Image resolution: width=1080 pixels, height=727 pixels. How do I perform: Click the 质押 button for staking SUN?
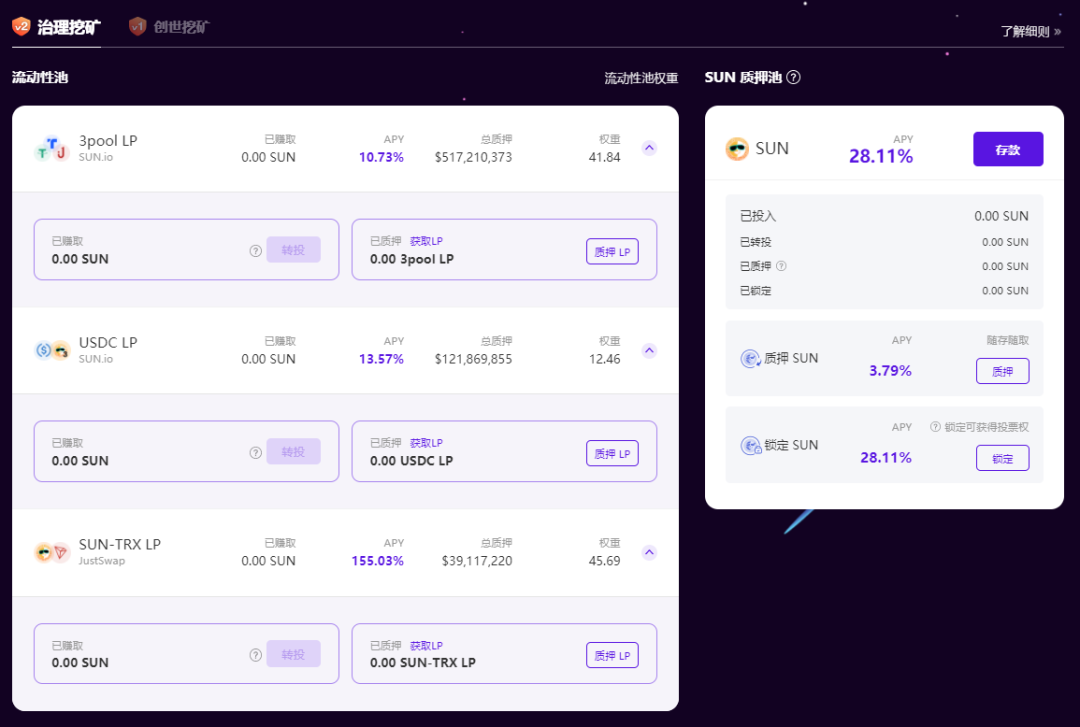pyautogui.click(x=1002, y=371)
